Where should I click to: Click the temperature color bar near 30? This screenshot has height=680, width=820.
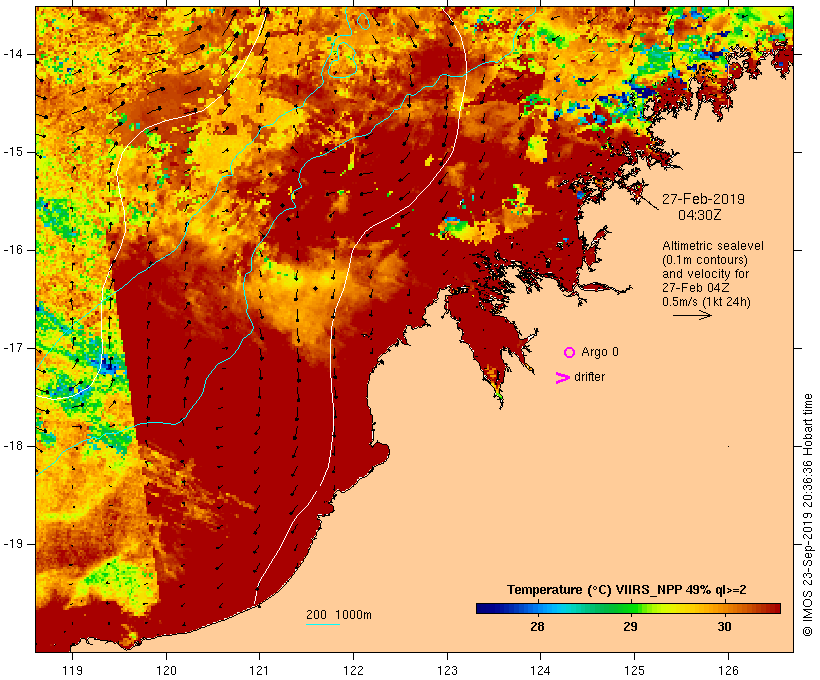(724, 608)
